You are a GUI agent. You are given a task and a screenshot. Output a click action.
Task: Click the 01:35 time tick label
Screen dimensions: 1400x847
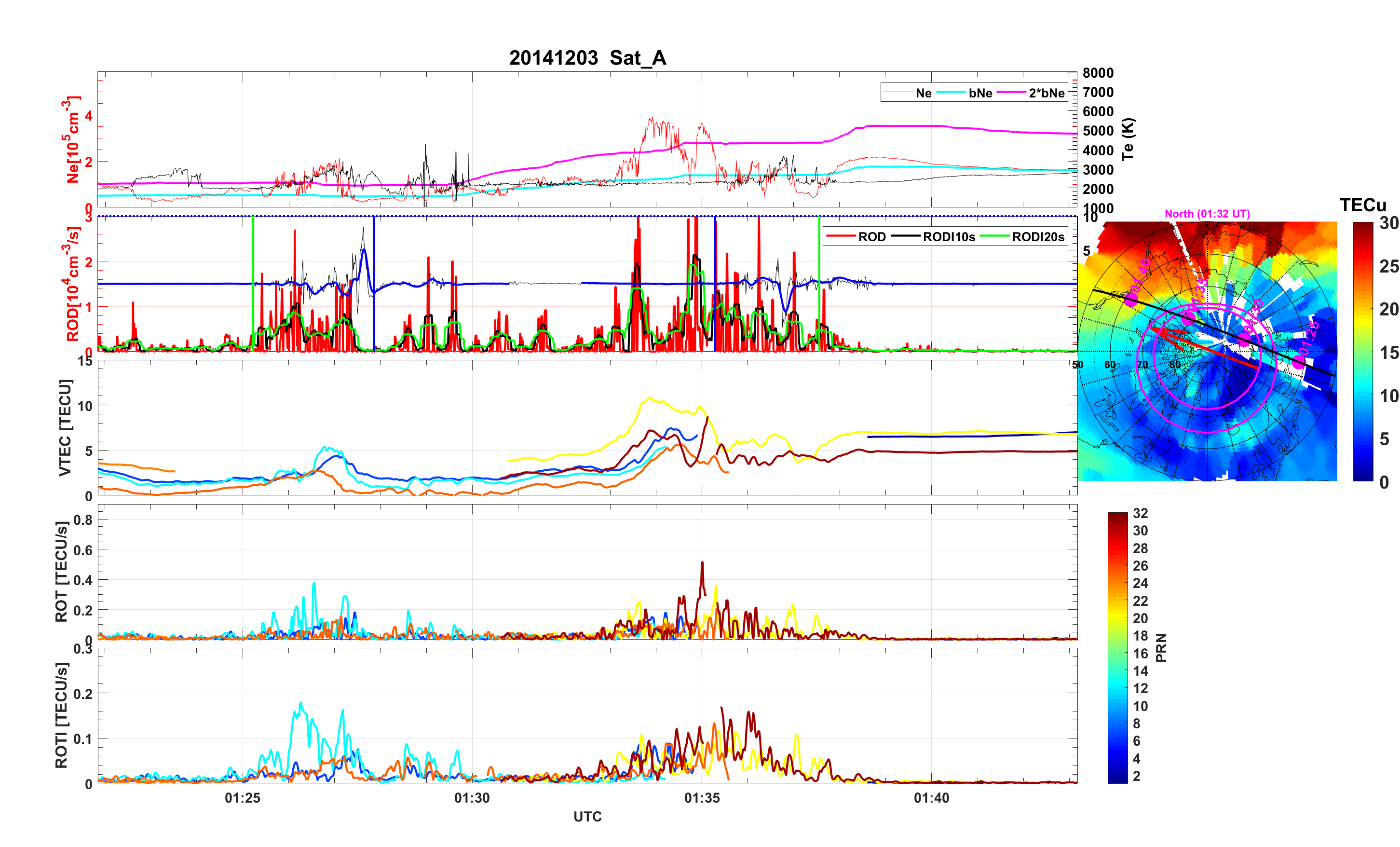click(x=702, y=798)
